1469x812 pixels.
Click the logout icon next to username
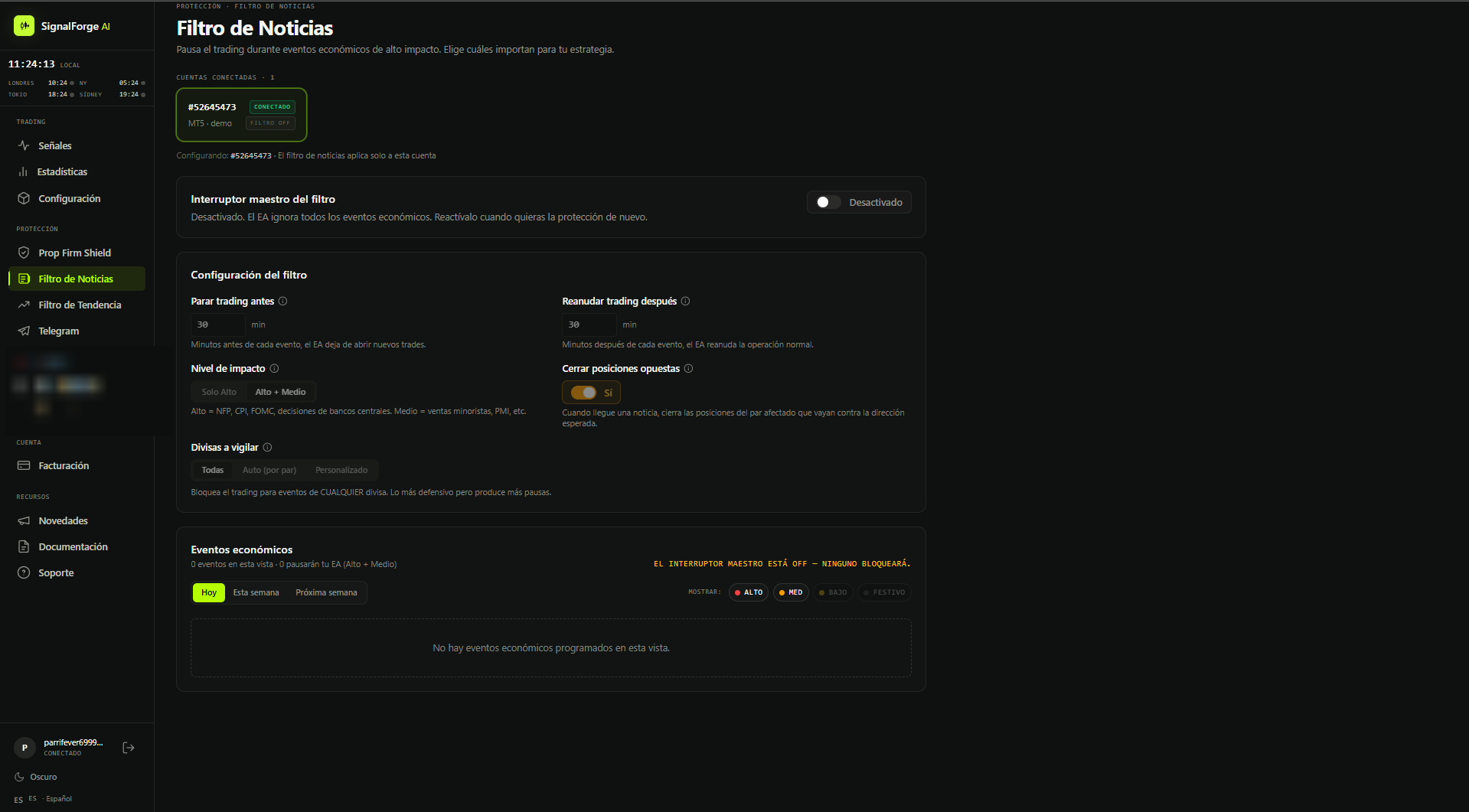pos(129,748)
